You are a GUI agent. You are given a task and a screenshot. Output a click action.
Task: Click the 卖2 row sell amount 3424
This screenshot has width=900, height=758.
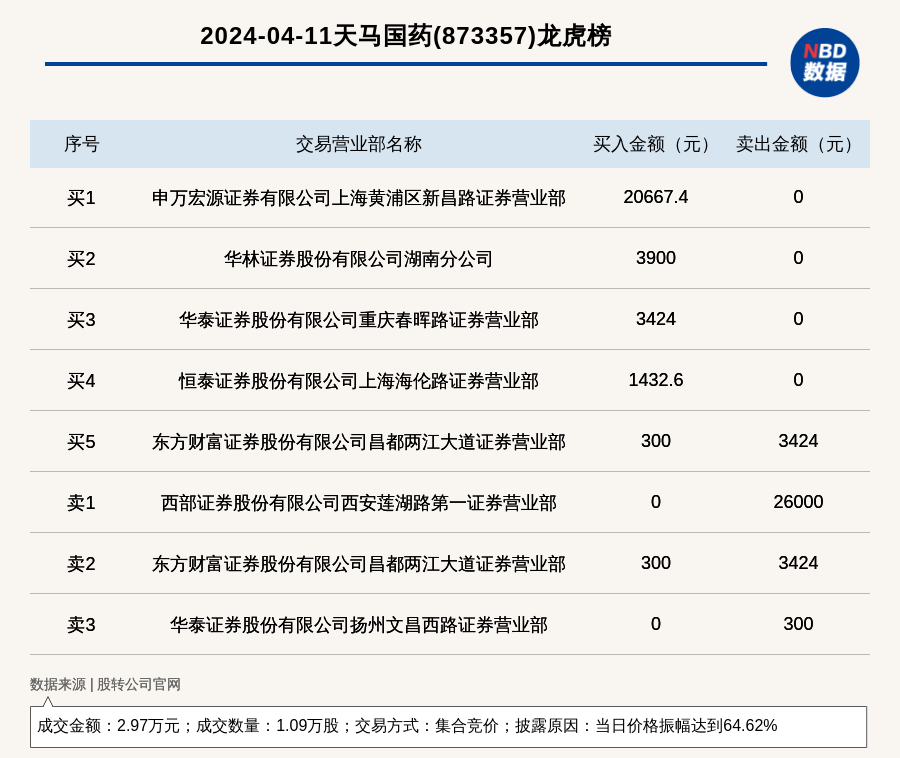[798, 563]
